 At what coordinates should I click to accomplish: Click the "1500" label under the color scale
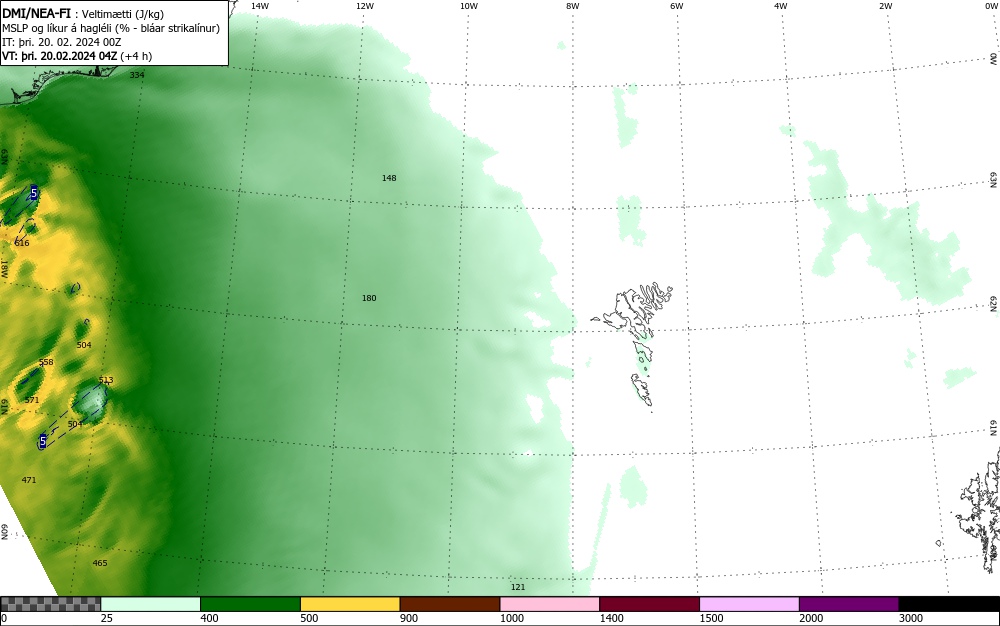point(711,618)
